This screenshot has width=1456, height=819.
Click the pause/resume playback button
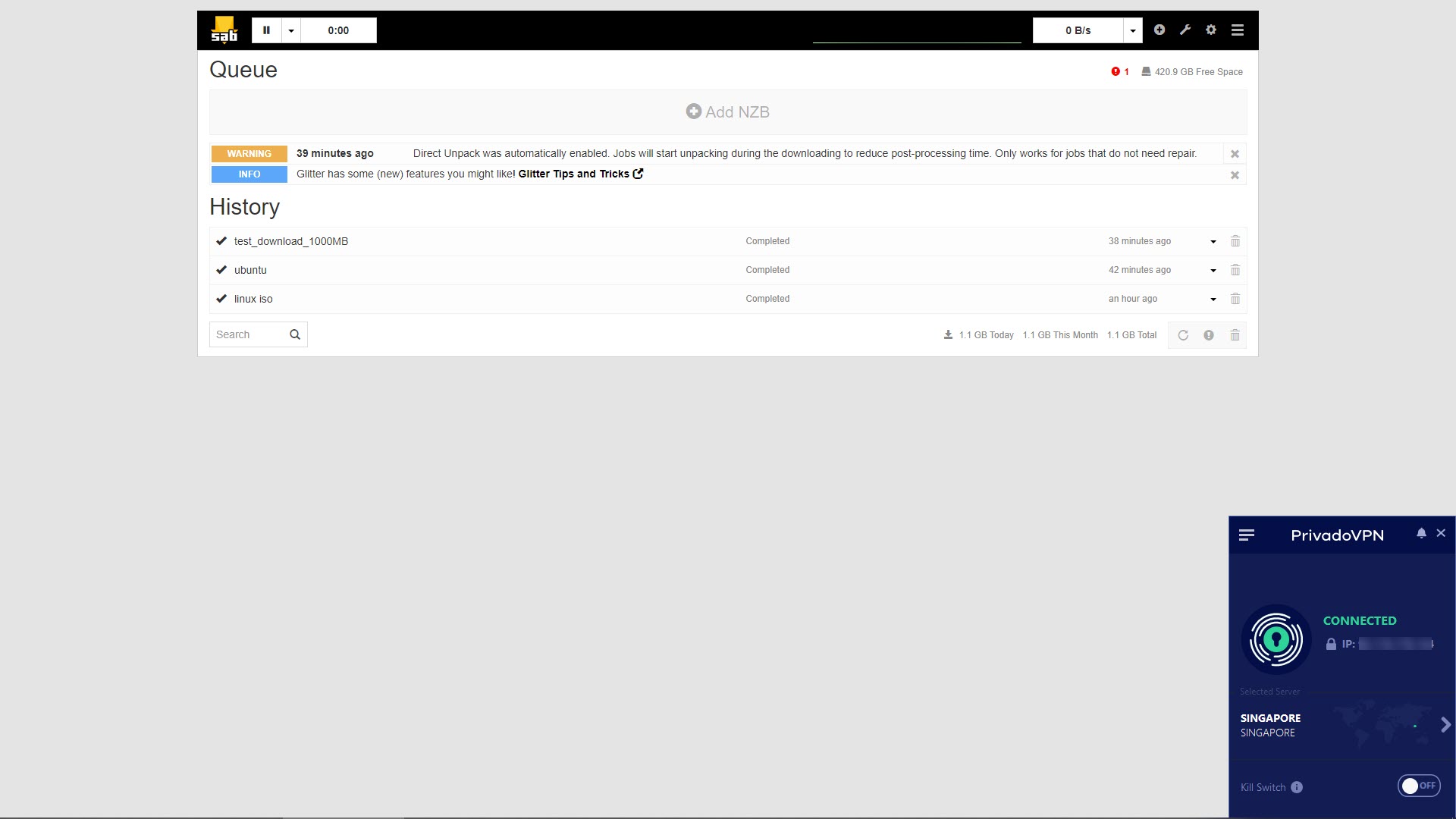click(x=266, y=30)
